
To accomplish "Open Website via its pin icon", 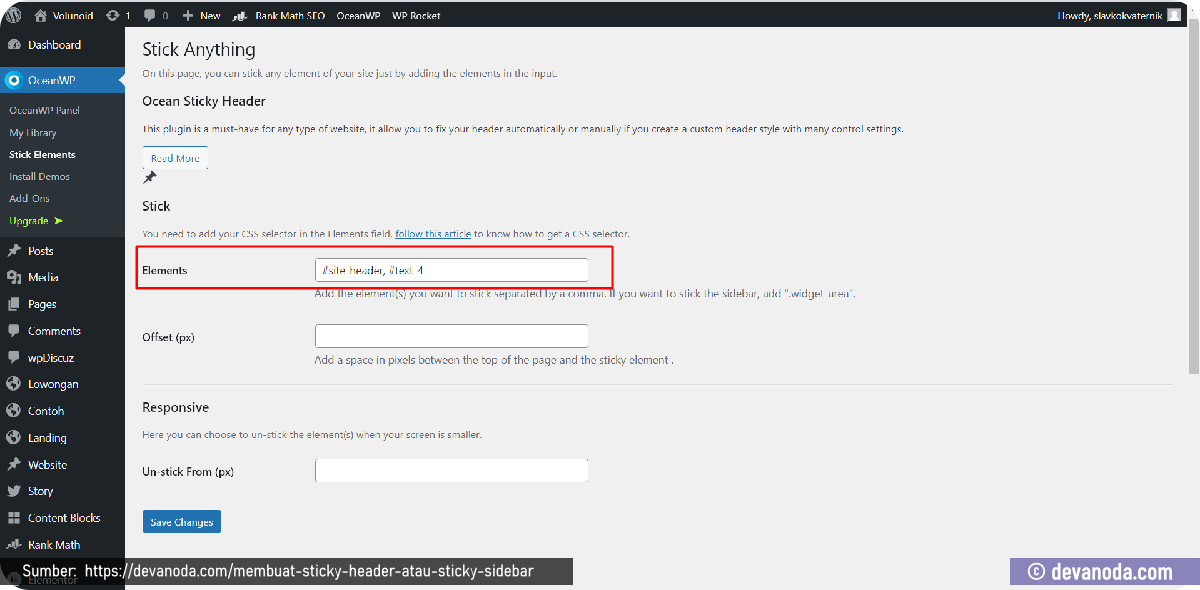I will pyautogui.click(x=14, y=465).
